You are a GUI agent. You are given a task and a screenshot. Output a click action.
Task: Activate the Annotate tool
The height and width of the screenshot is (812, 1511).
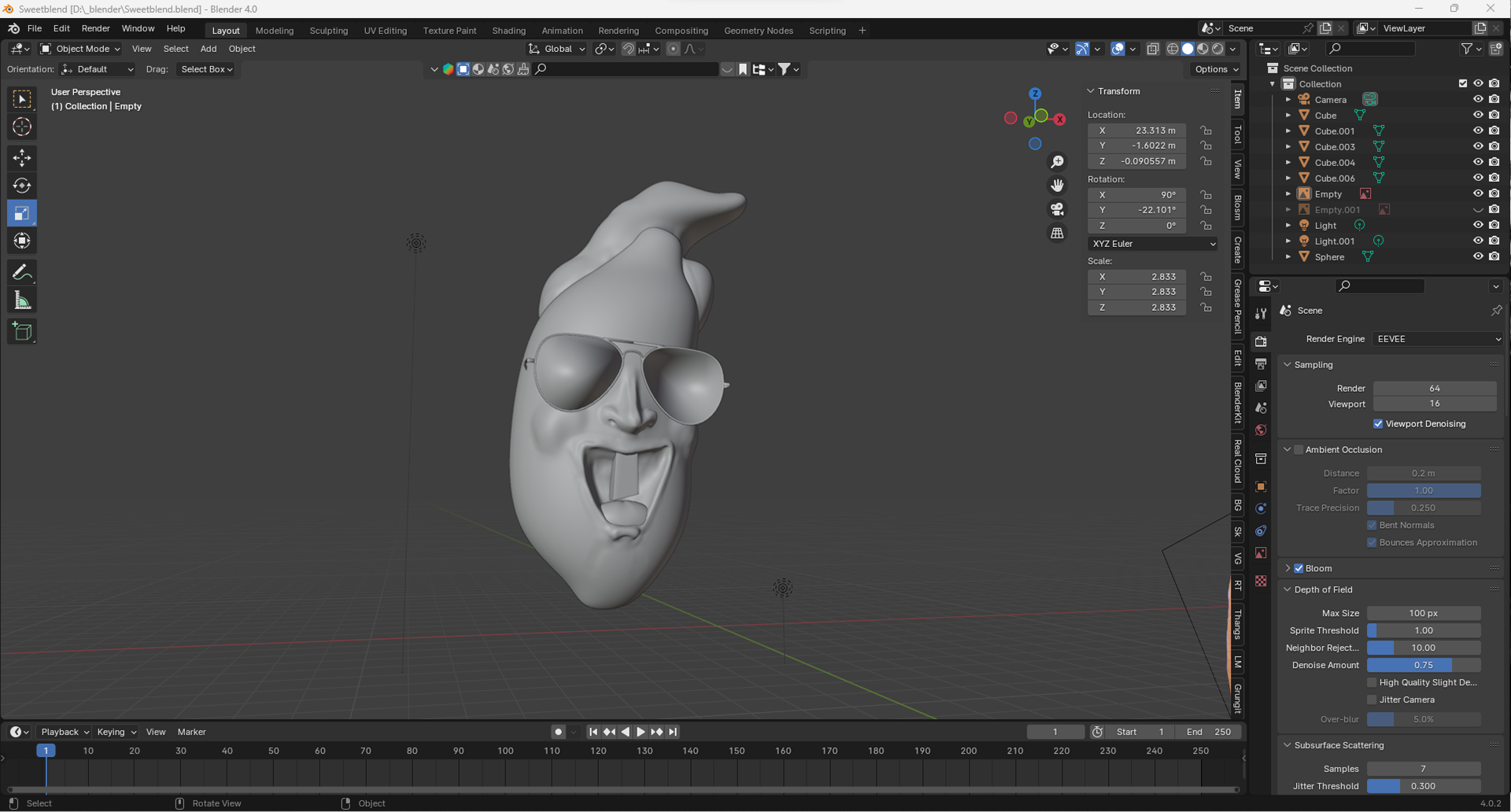[x=22, y=272]
